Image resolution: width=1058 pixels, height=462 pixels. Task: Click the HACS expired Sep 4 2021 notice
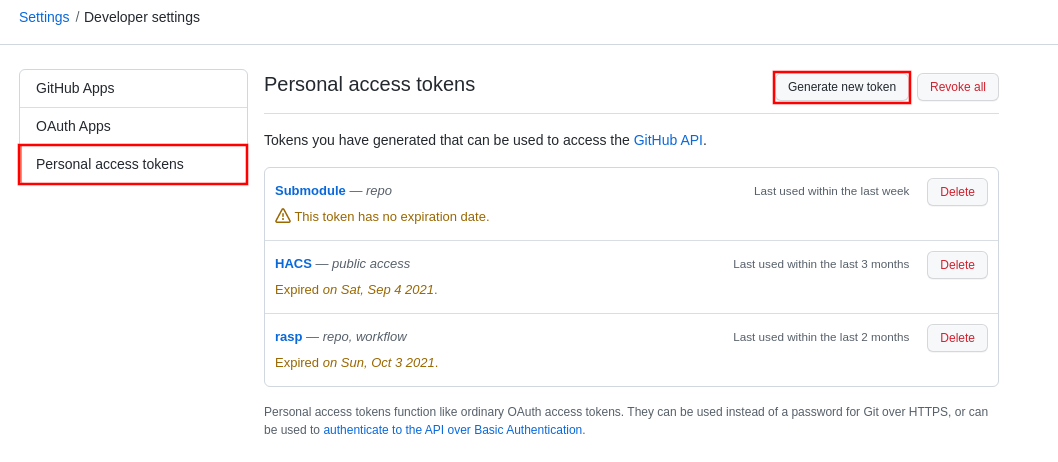[356, 289]
